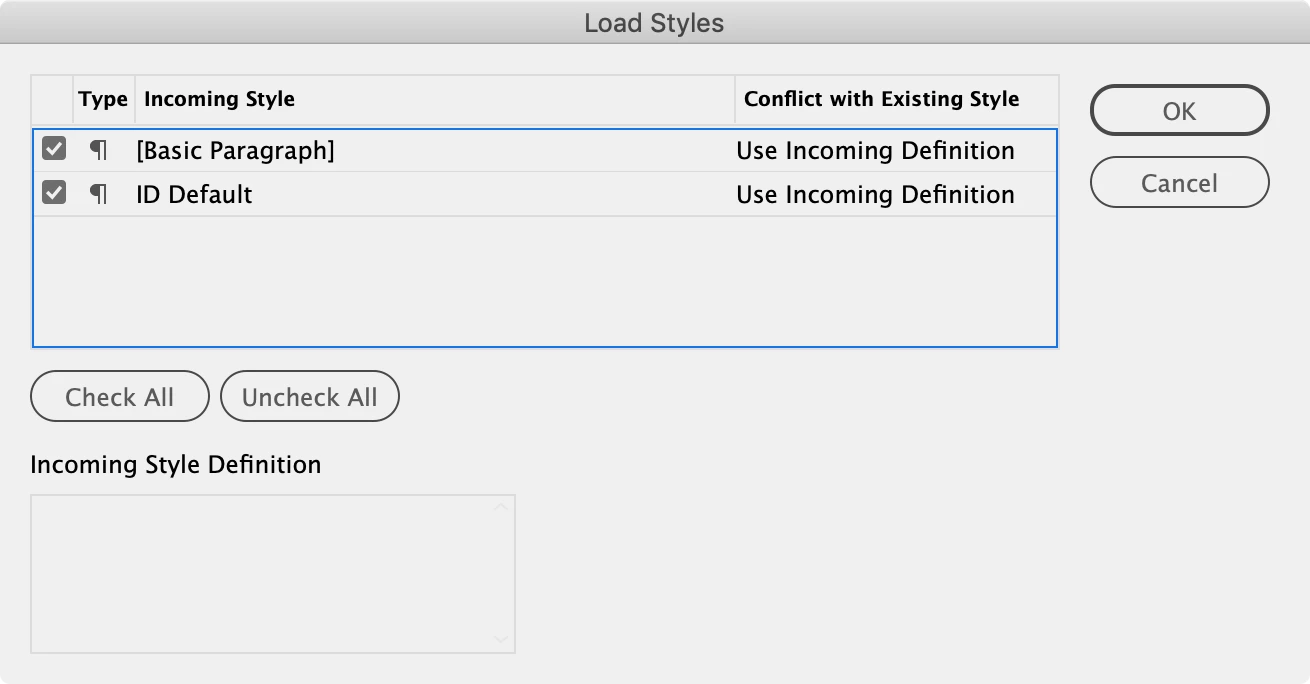Click the scroll-down arrow in the definition box
The width and height of the screenshot is (1310, 684).
(501, 640)
